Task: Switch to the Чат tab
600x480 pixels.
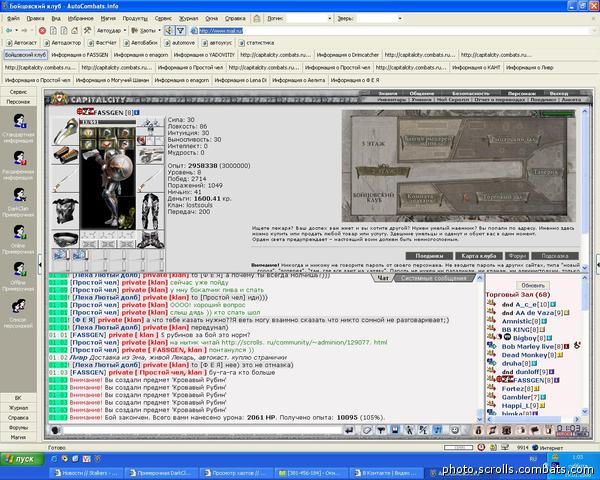Action: 383,278
